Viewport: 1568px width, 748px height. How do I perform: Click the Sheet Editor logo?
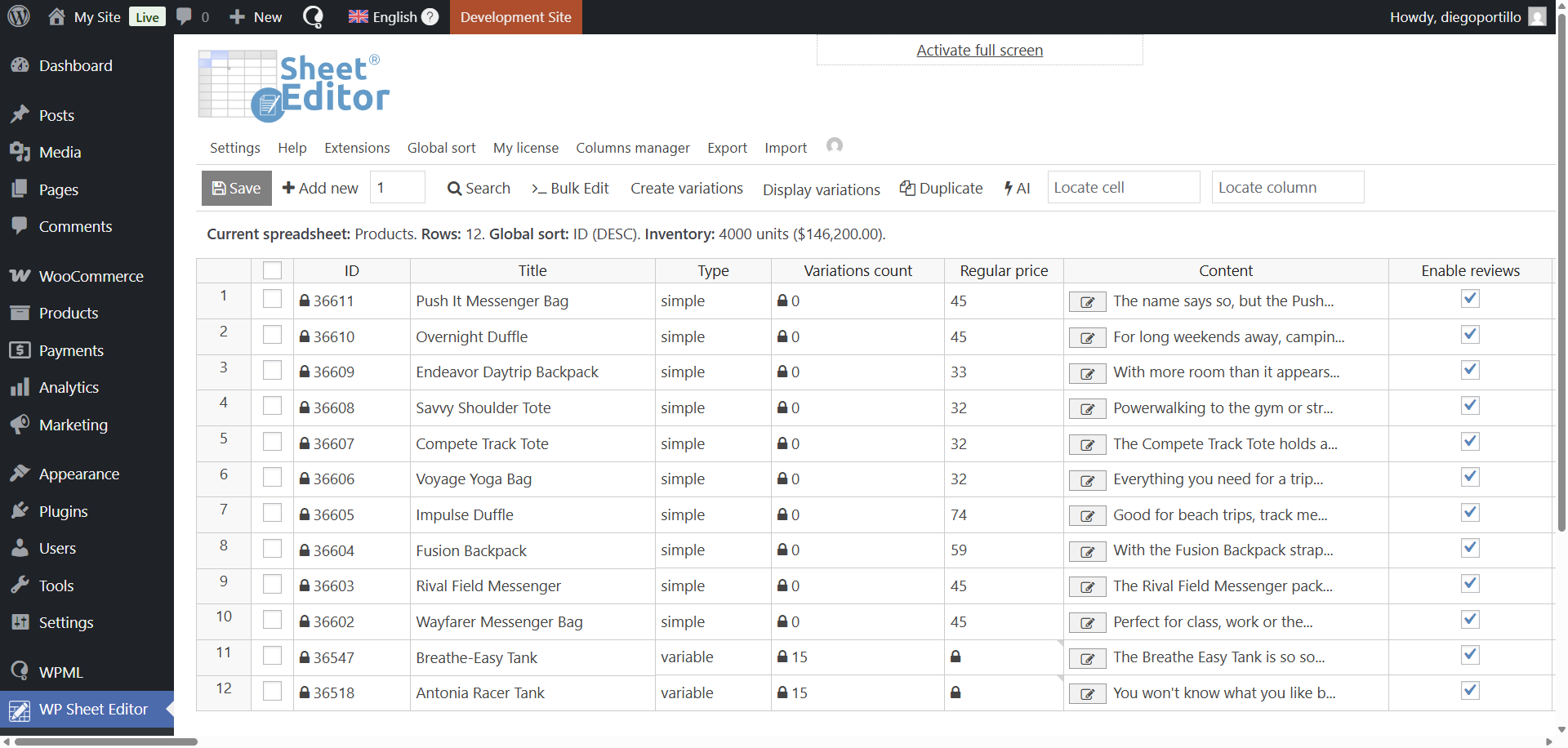tap(294, 86)
